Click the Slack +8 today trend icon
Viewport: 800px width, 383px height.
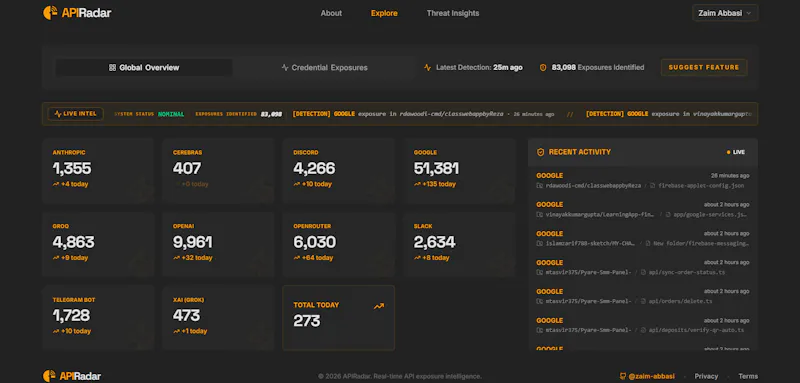click(417, 258)
